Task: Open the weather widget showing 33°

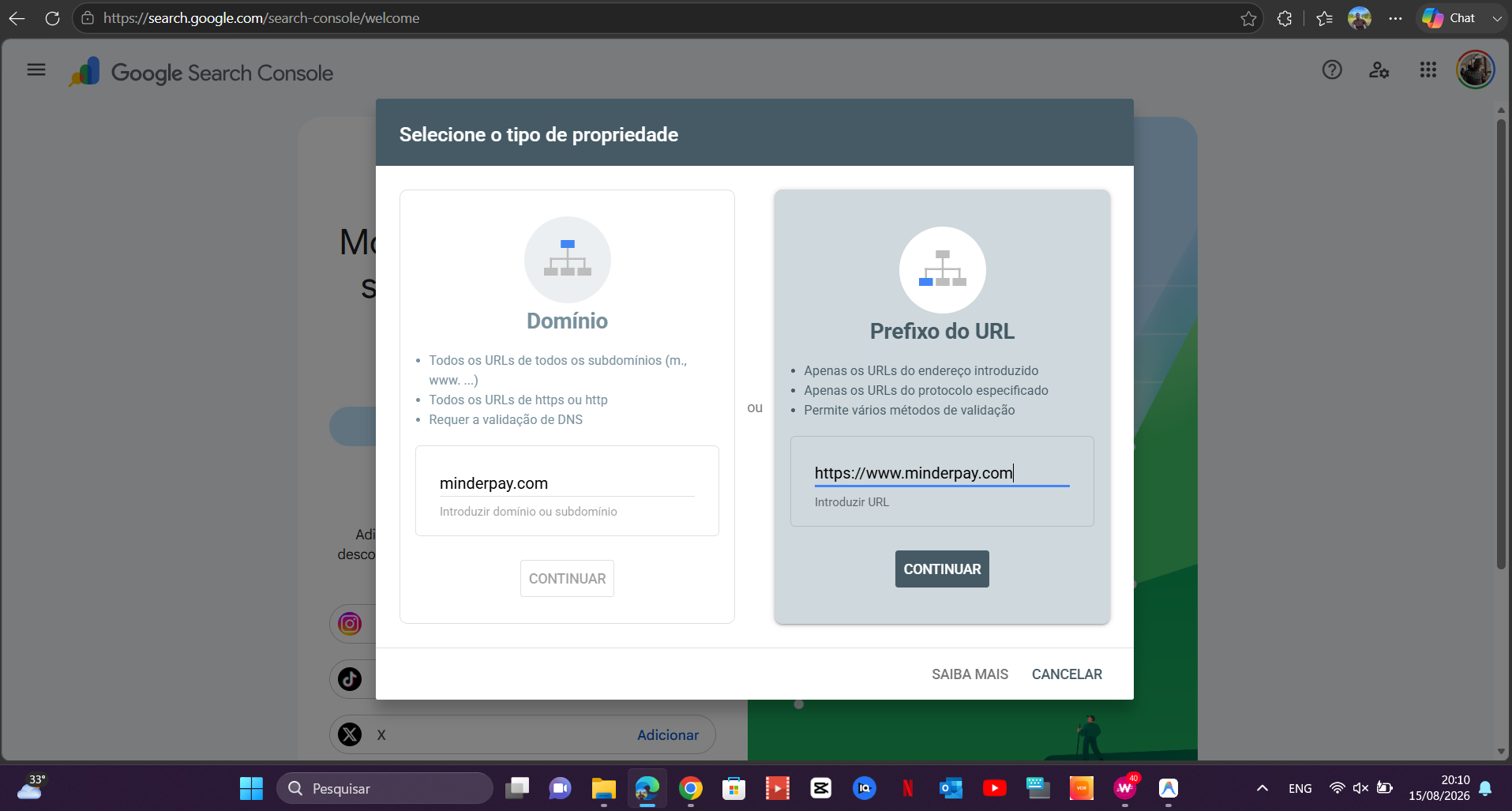Action: (32, 787)
